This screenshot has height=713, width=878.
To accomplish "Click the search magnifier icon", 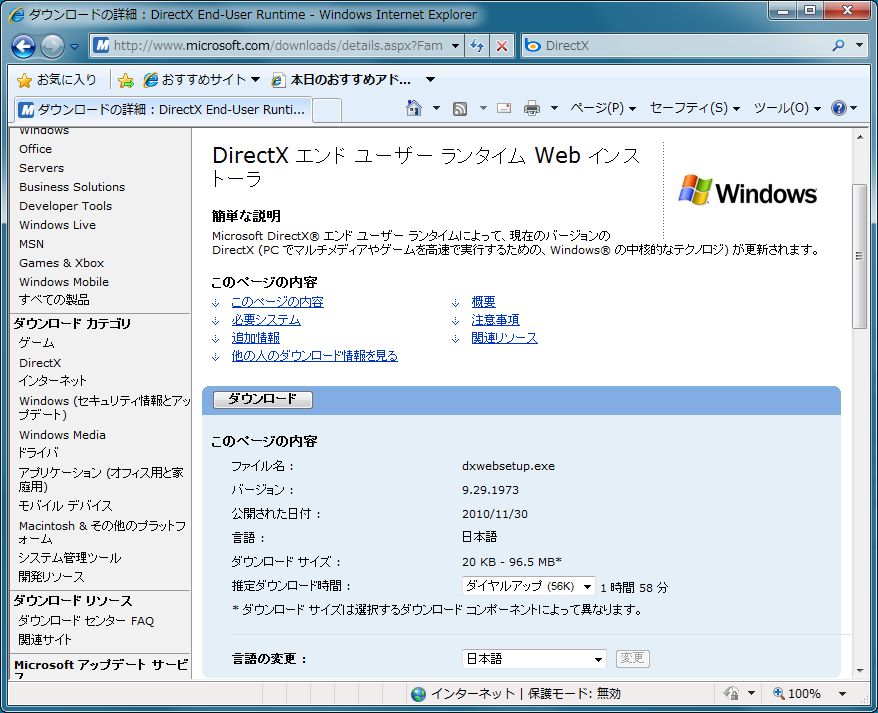I will click(x=838, y=46).
